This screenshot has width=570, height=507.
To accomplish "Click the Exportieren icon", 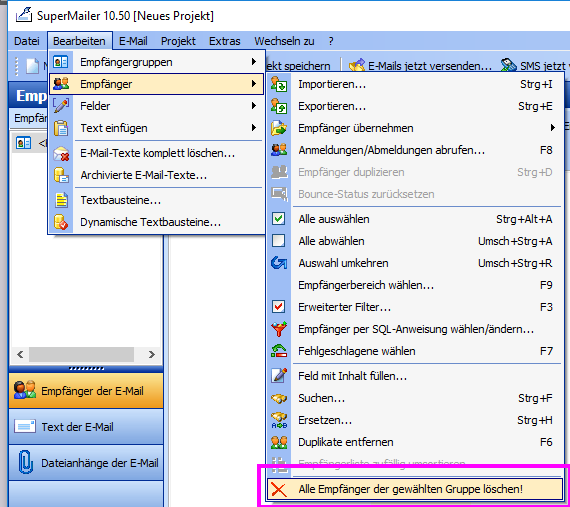I will 279,106.
